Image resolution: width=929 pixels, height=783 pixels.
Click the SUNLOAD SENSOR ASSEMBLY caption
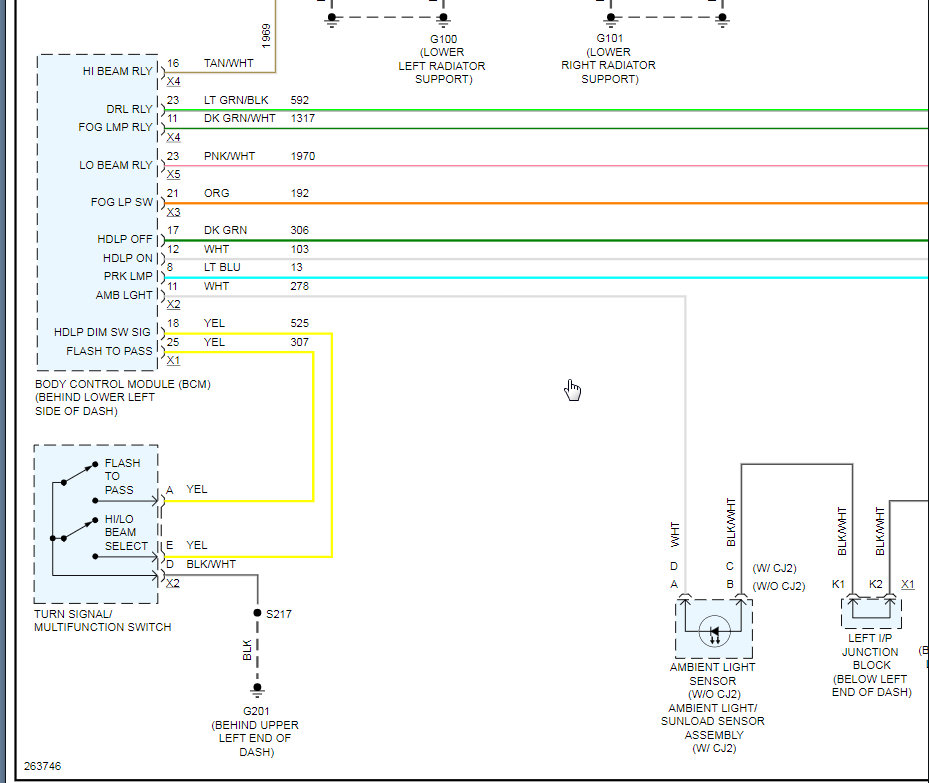[x=713, y=728]
